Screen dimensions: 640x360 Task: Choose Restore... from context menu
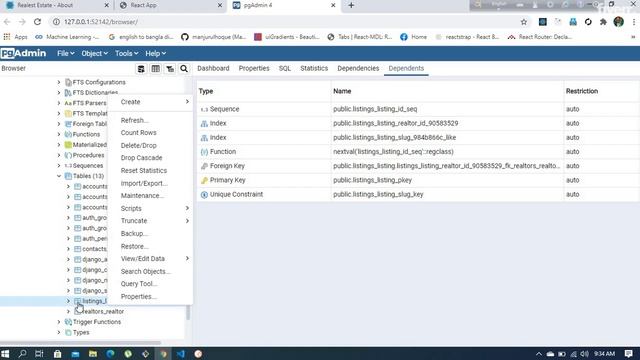(151, 246)
